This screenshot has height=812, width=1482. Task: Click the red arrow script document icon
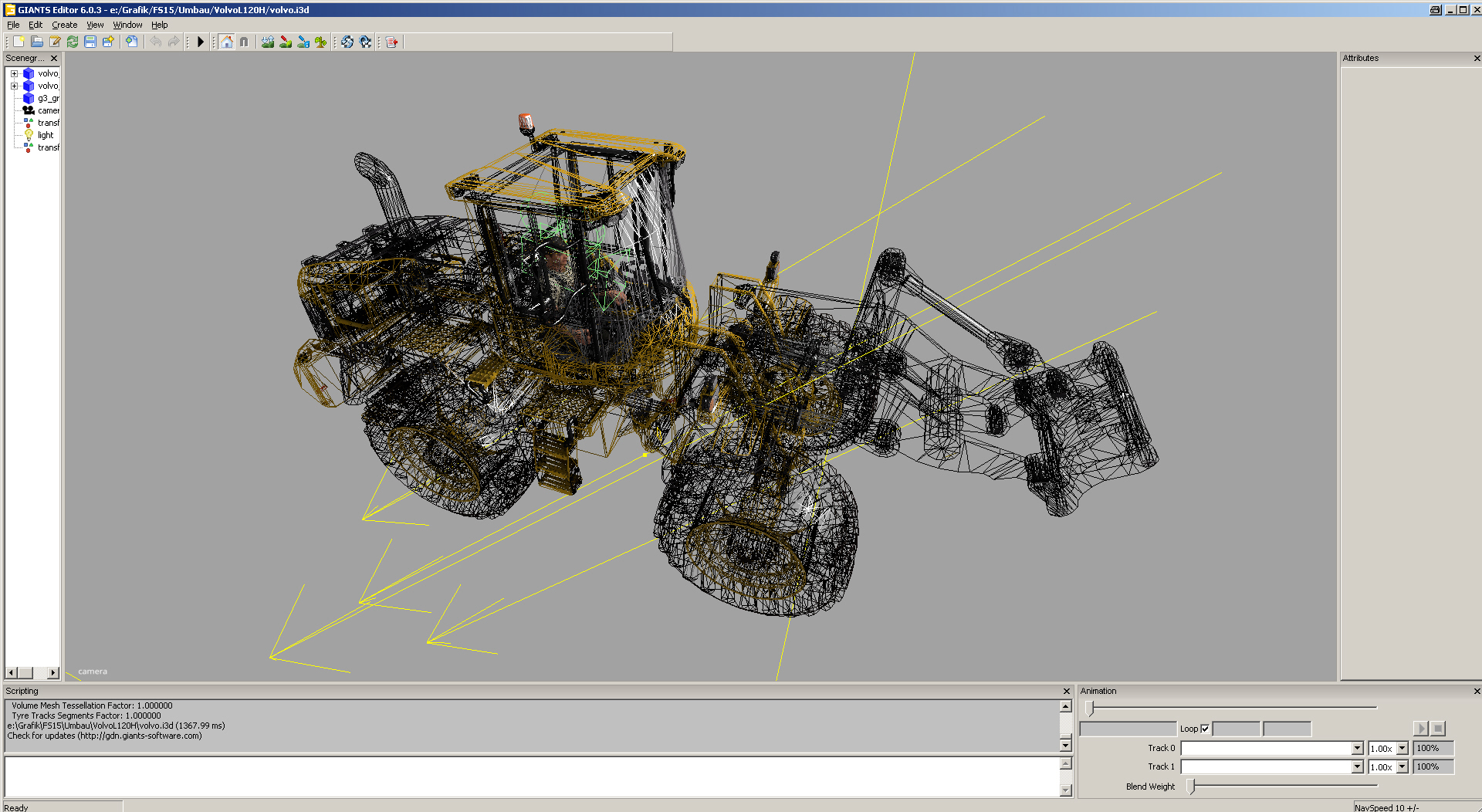392,42
